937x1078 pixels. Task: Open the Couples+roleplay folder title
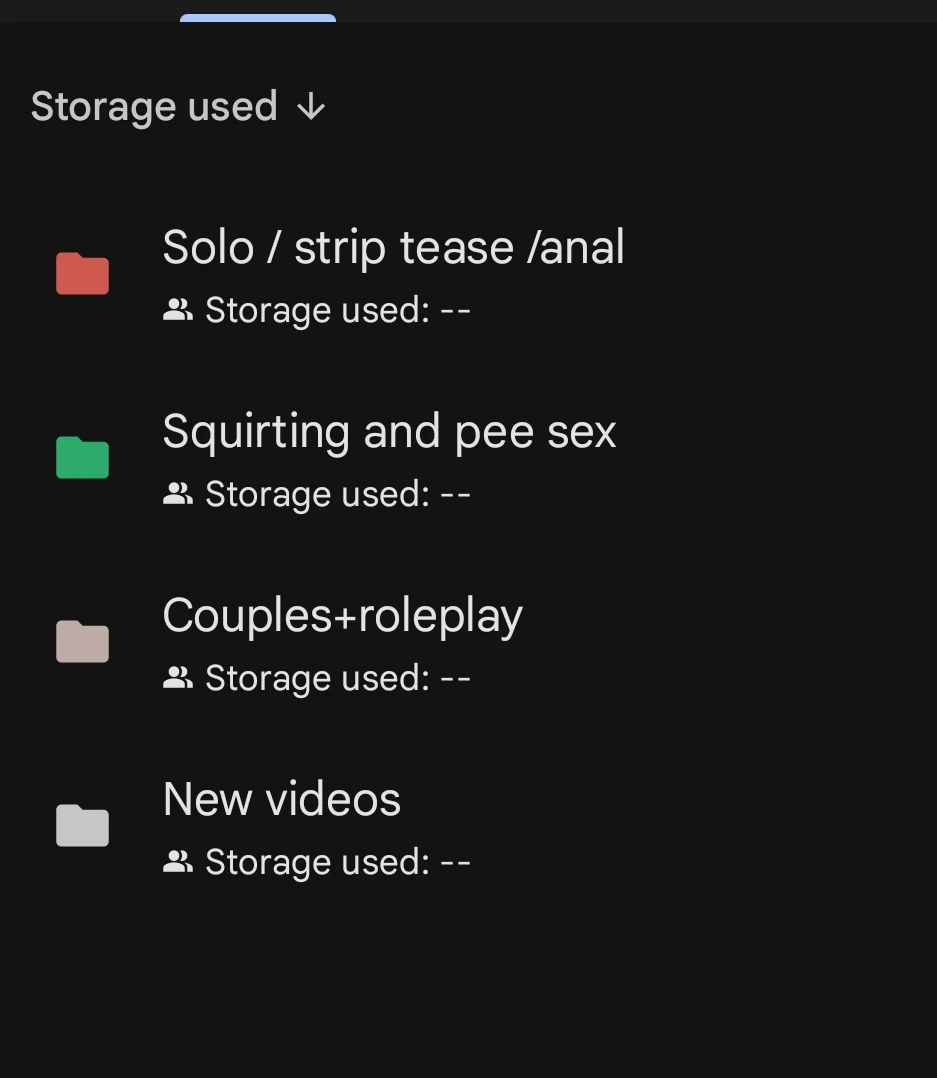pos(342,617)
